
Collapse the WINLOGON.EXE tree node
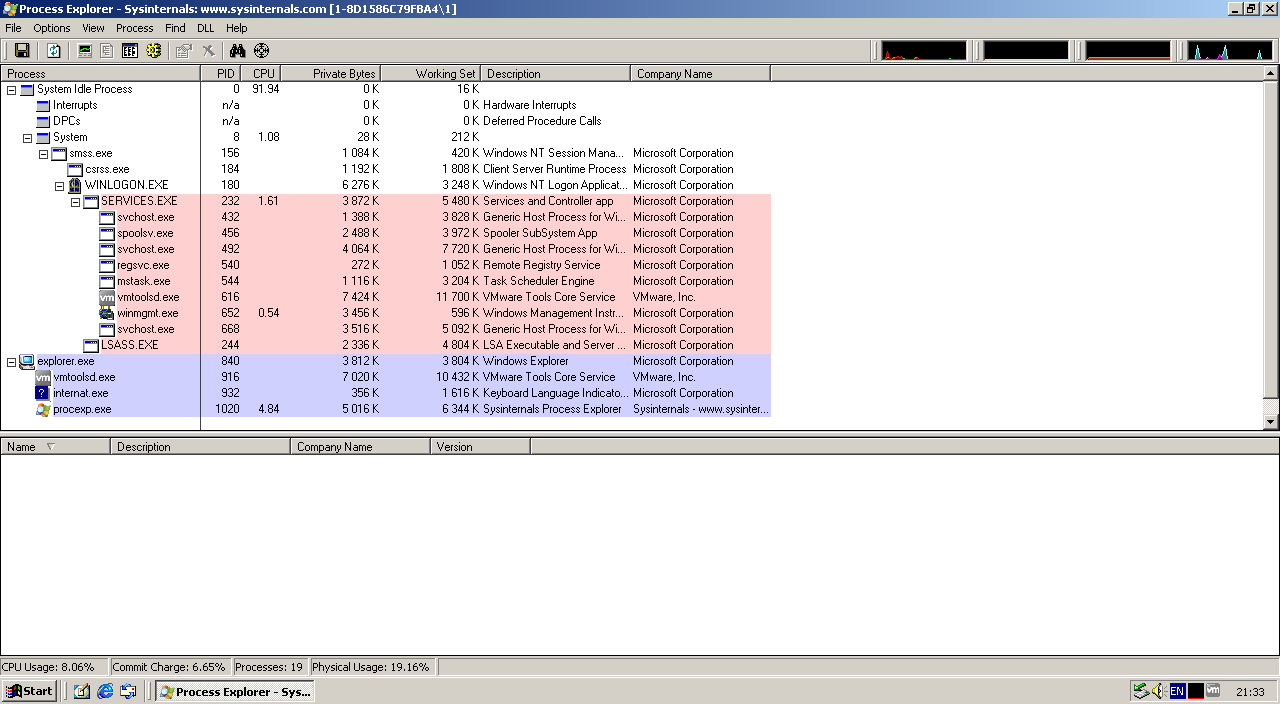60,185
